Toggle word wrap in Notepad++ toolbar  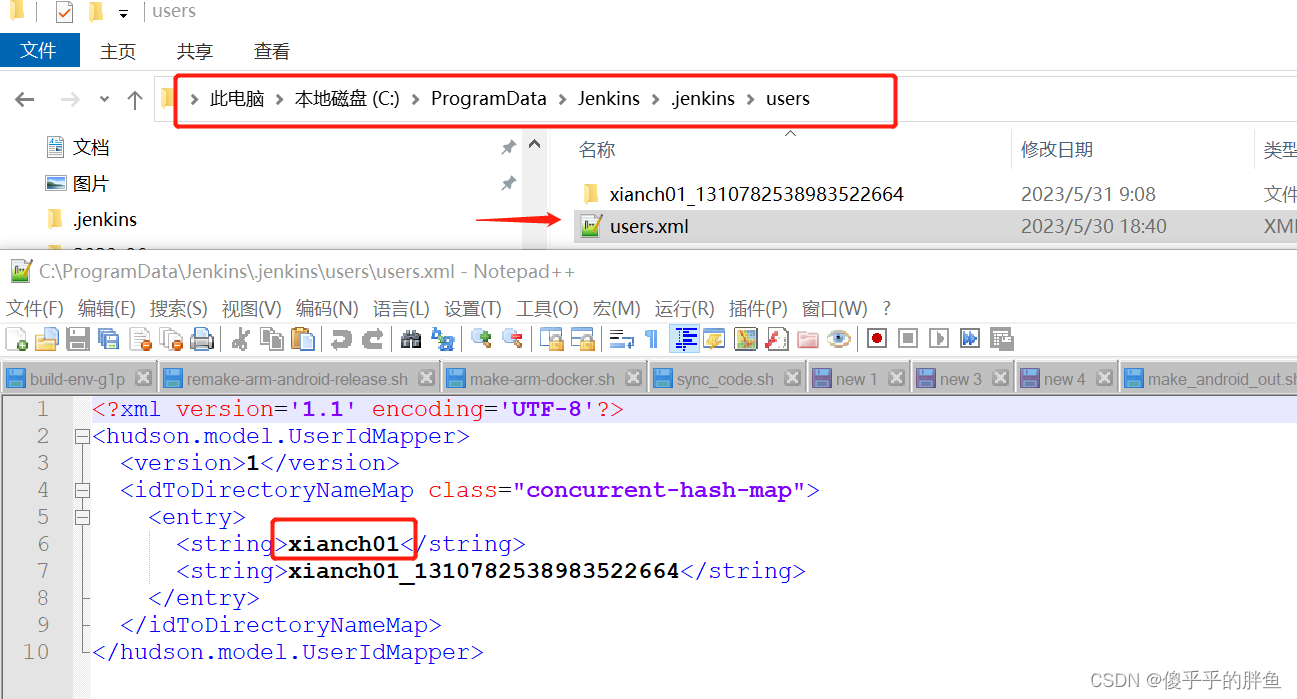pos(621,339)
